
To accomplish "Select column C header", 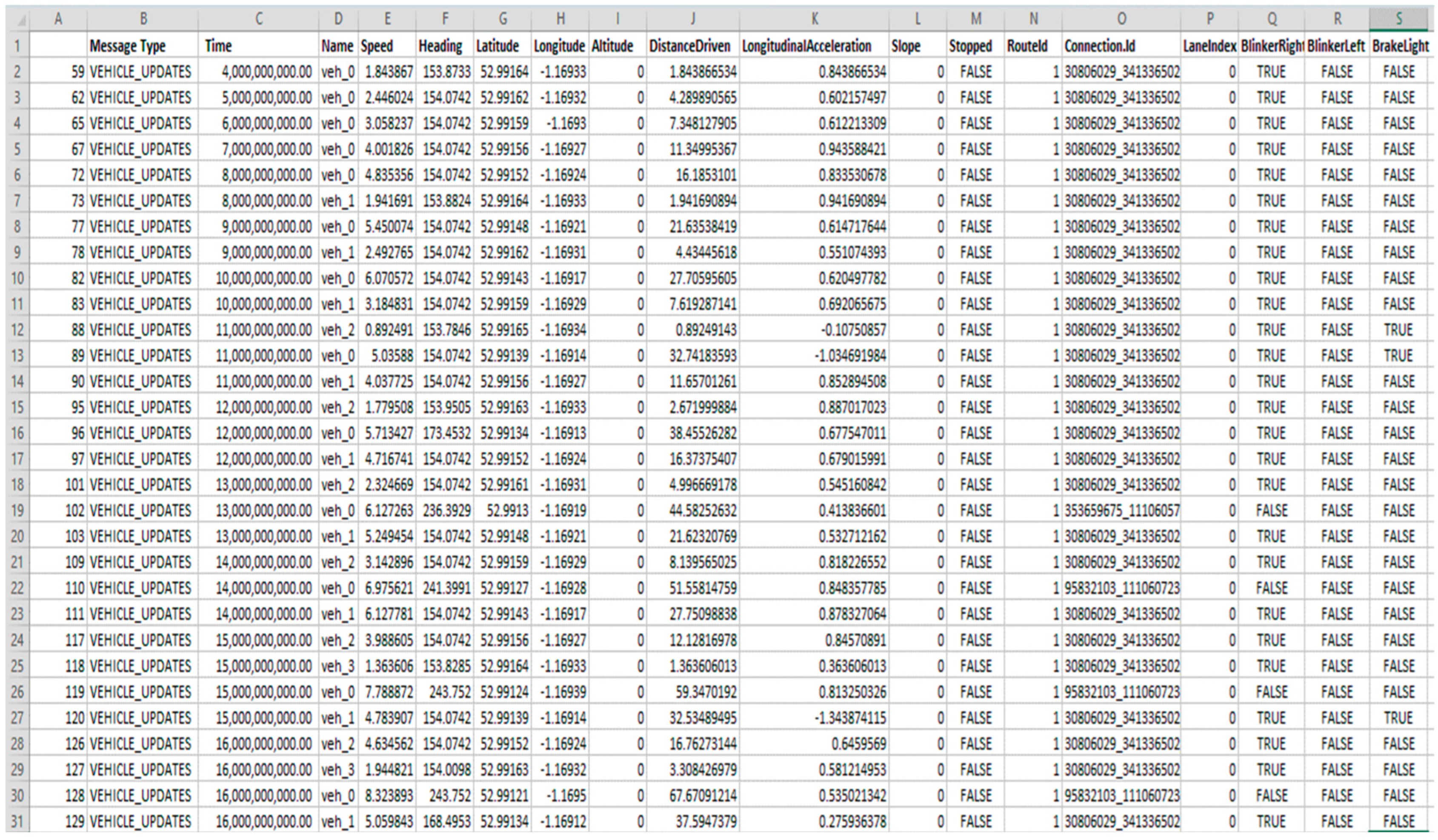I will coord(258,20).
